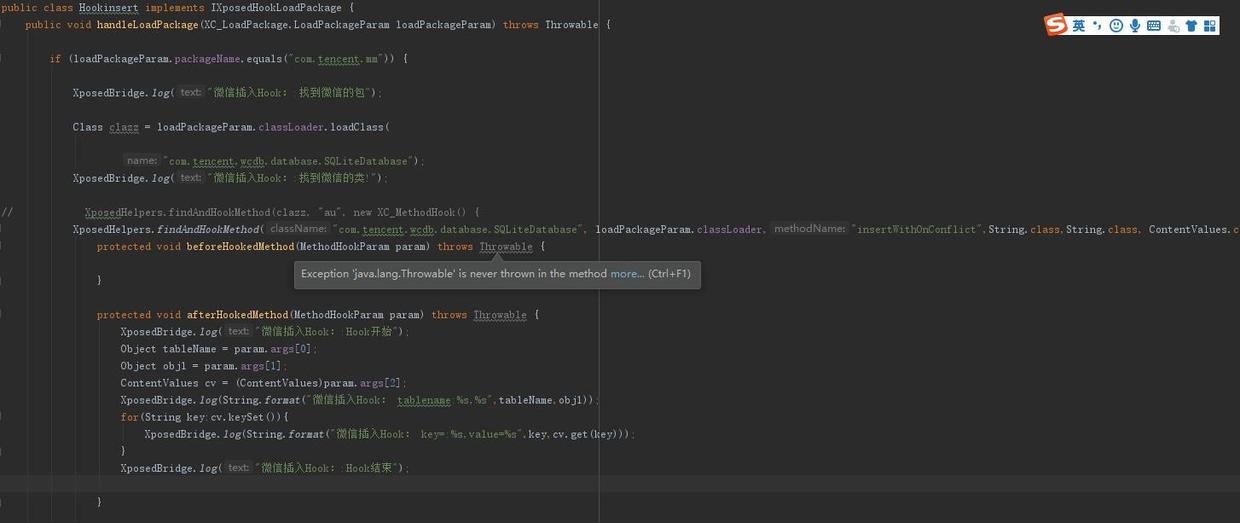Screen dimensions: 1240x523
Task: Click the 'more...' link in the exception tooltip
Action: 627,274
